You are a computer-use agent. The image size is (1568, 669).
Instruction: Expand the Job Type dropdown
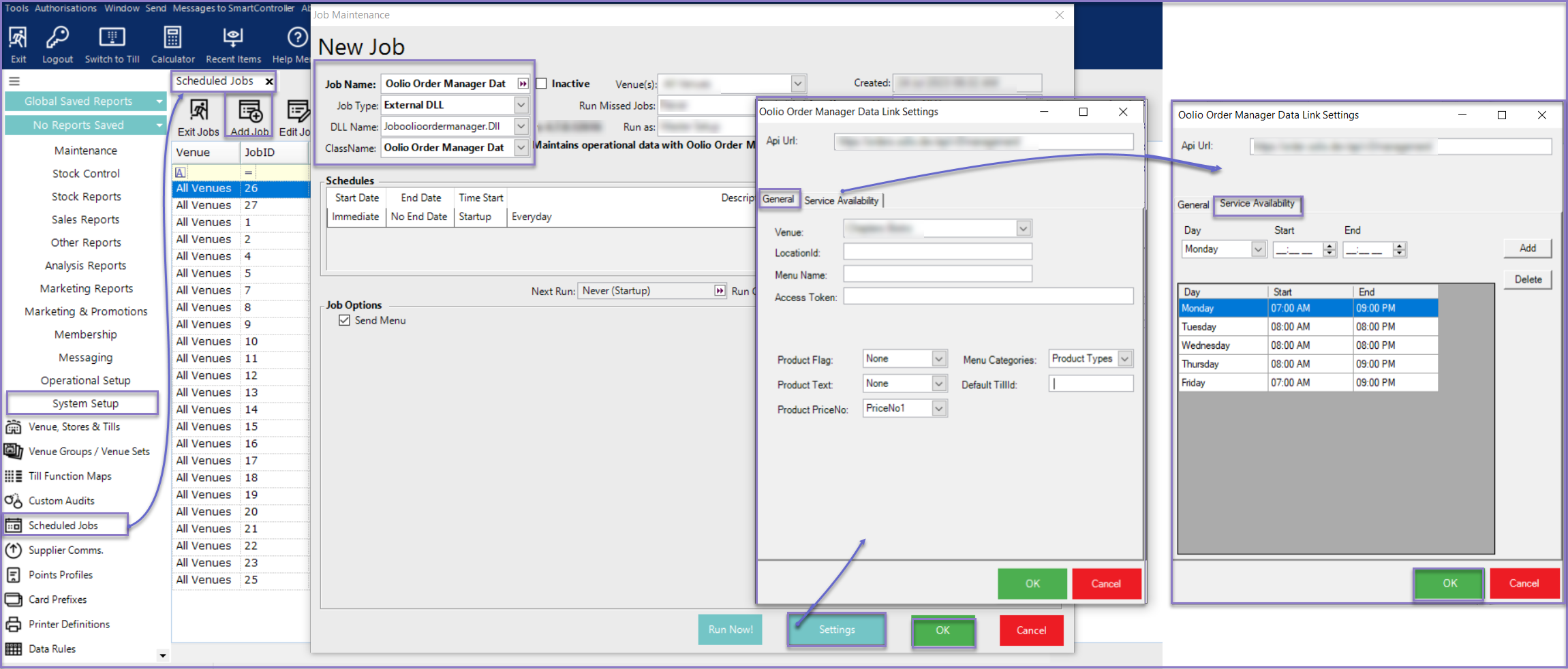521,105
